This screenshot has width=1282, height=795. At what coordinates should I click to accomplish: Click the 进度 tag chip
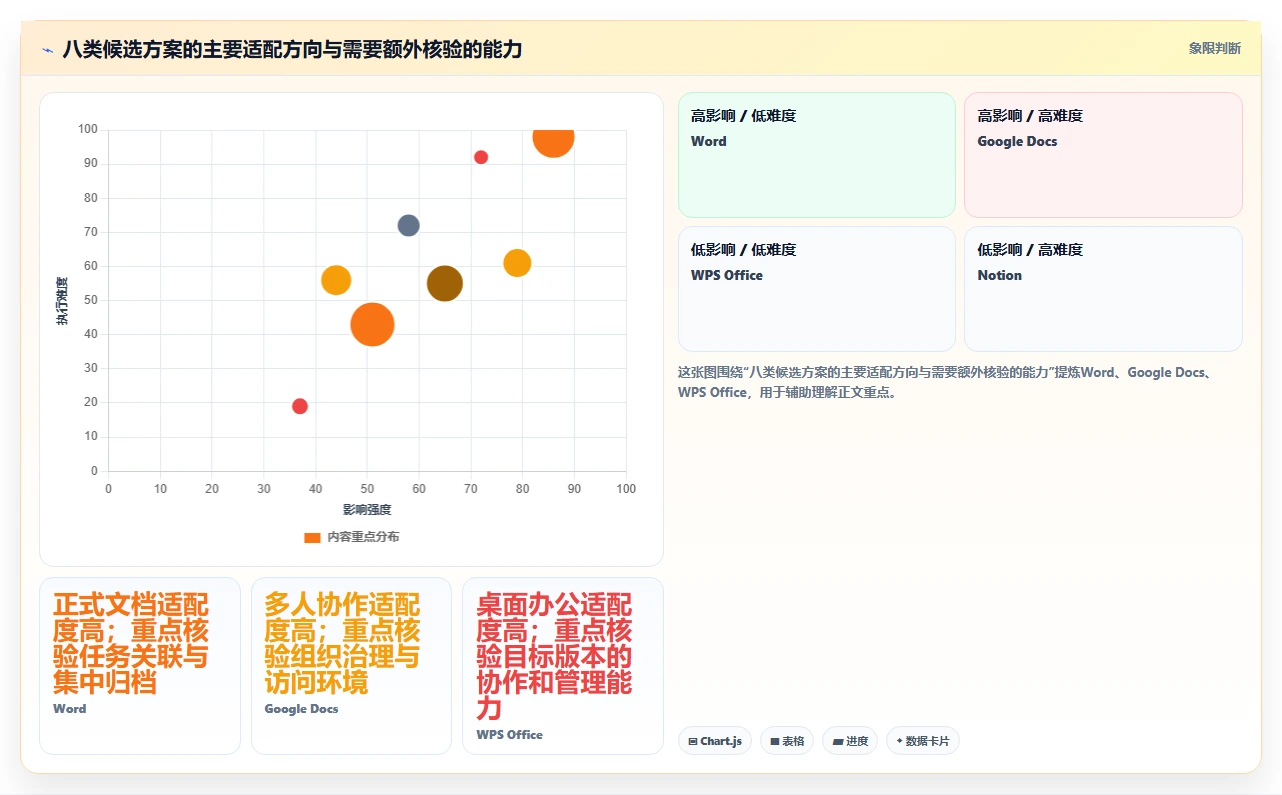point(850,741)
